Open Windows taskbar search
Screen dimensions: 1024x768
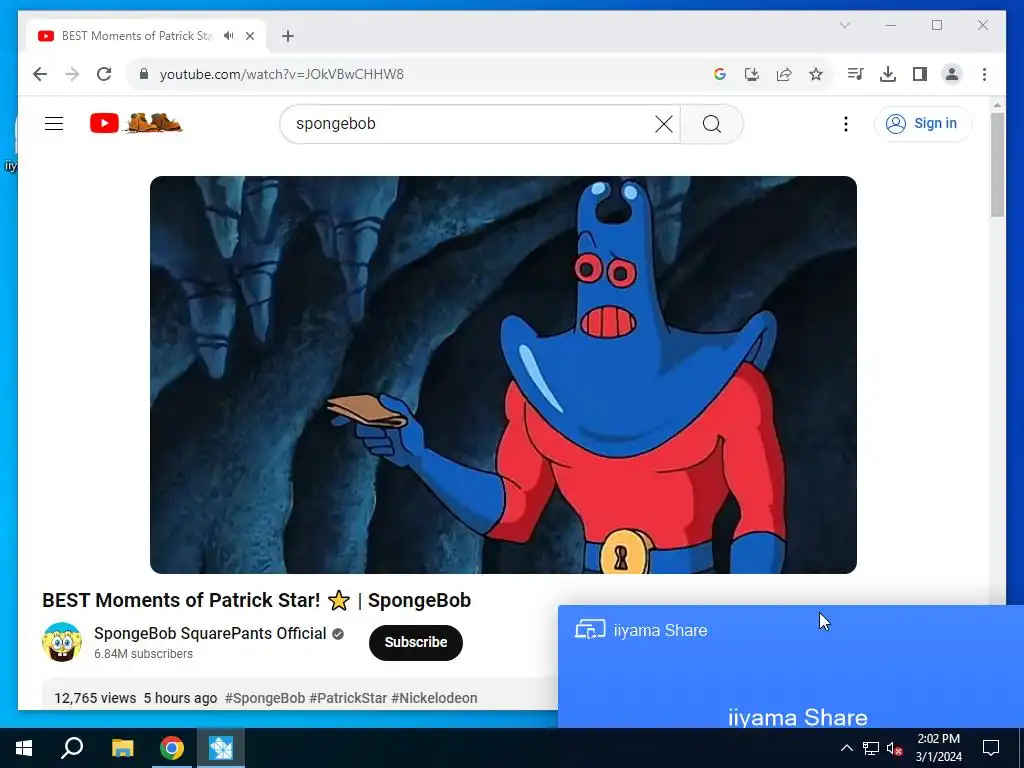[x=72, y=748]
